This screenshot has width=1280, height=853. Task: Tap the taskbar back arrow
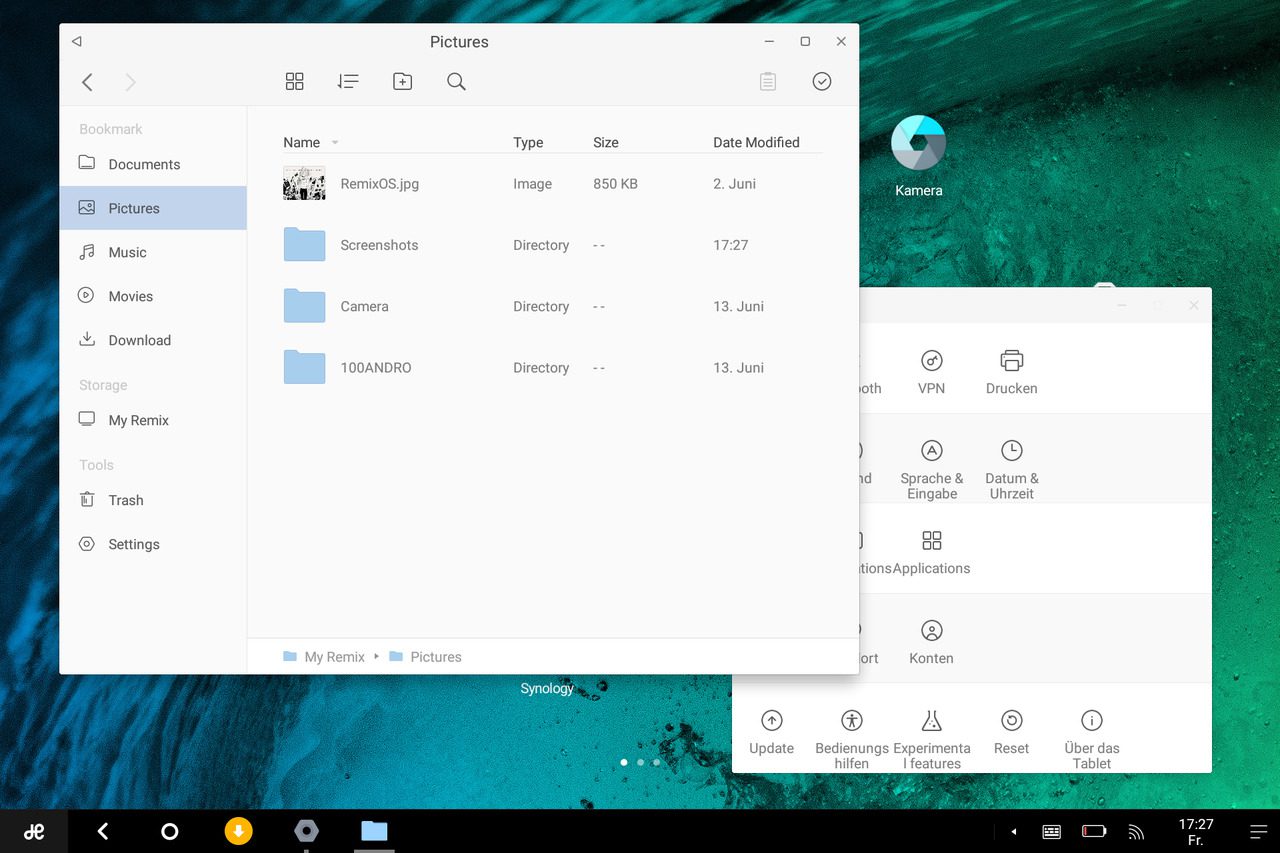(102, 831)
